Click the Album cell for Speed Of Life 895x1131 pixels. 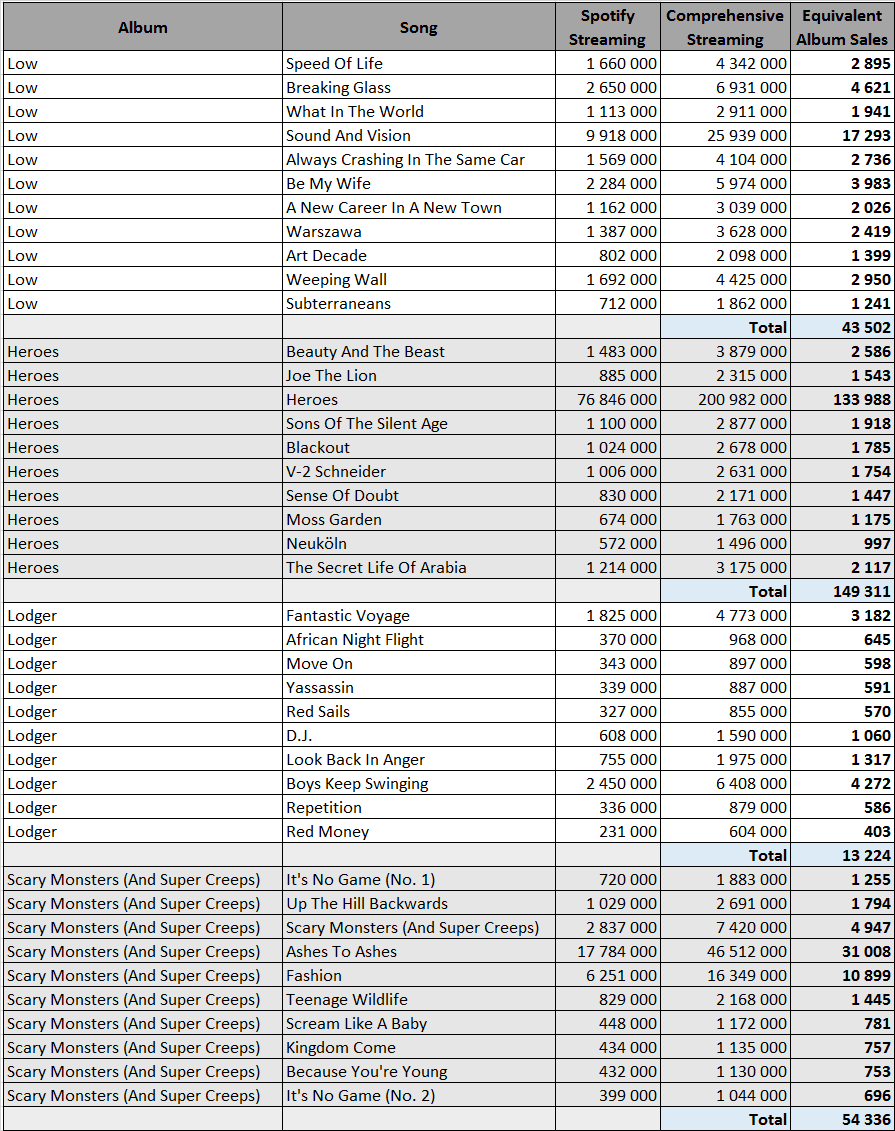(143, 63)
